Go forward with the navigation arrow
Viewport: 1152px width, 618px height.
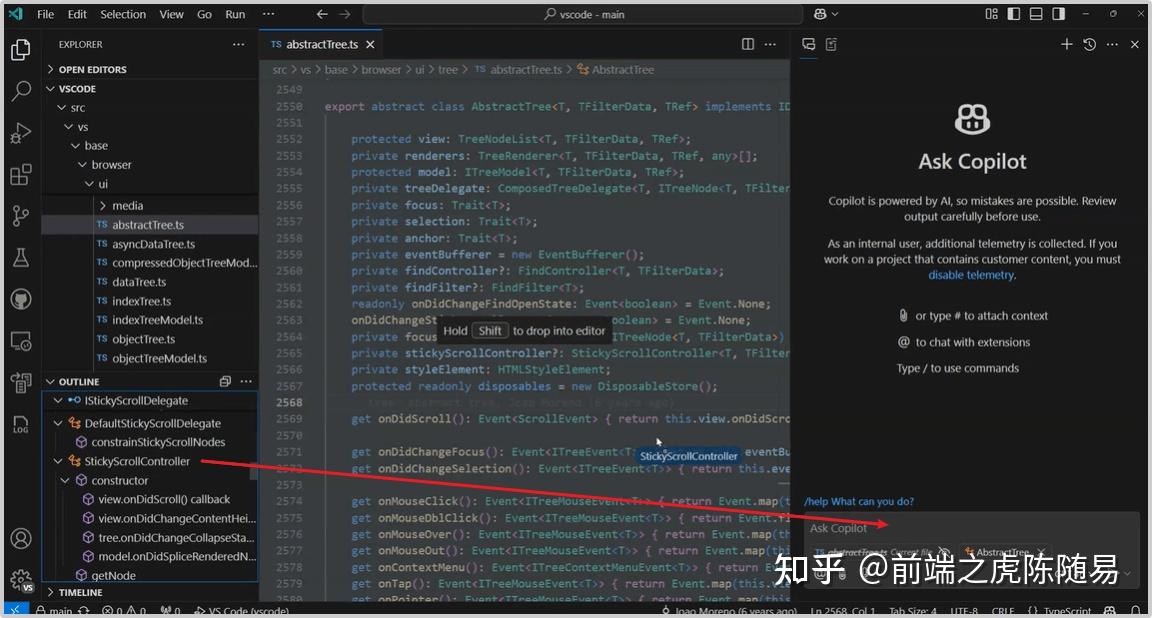pos(345,14)
